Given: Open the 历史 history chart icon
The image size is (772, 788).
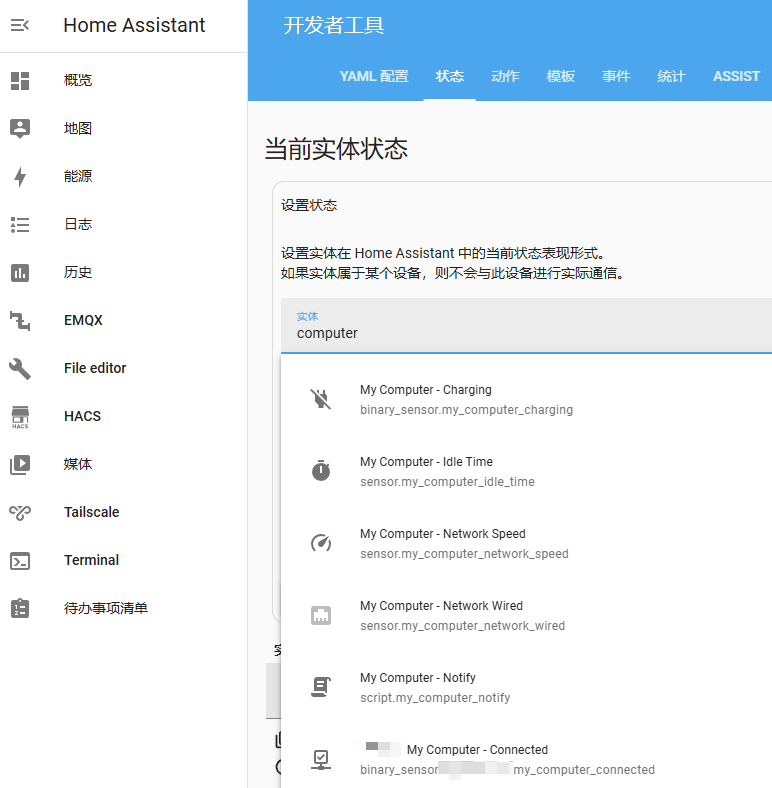Looking at the screenshot, I should pos(20,273).
